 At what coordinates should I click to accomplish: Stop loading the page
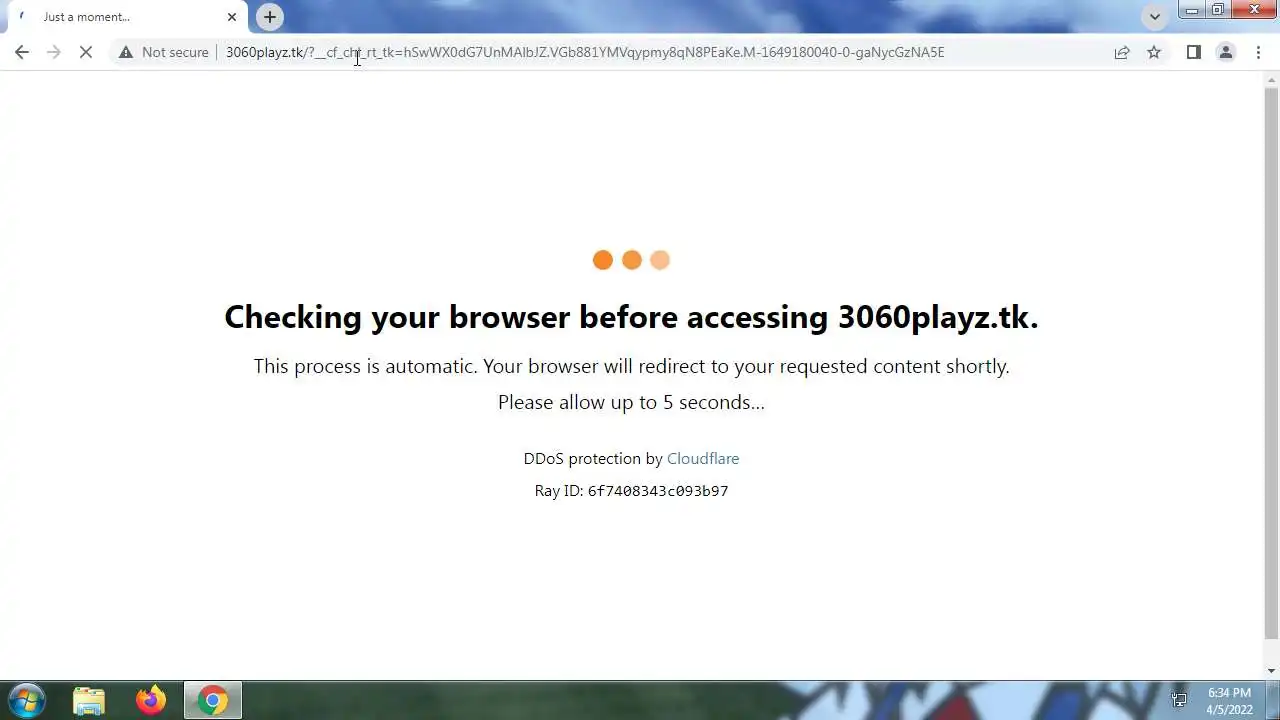86,52
